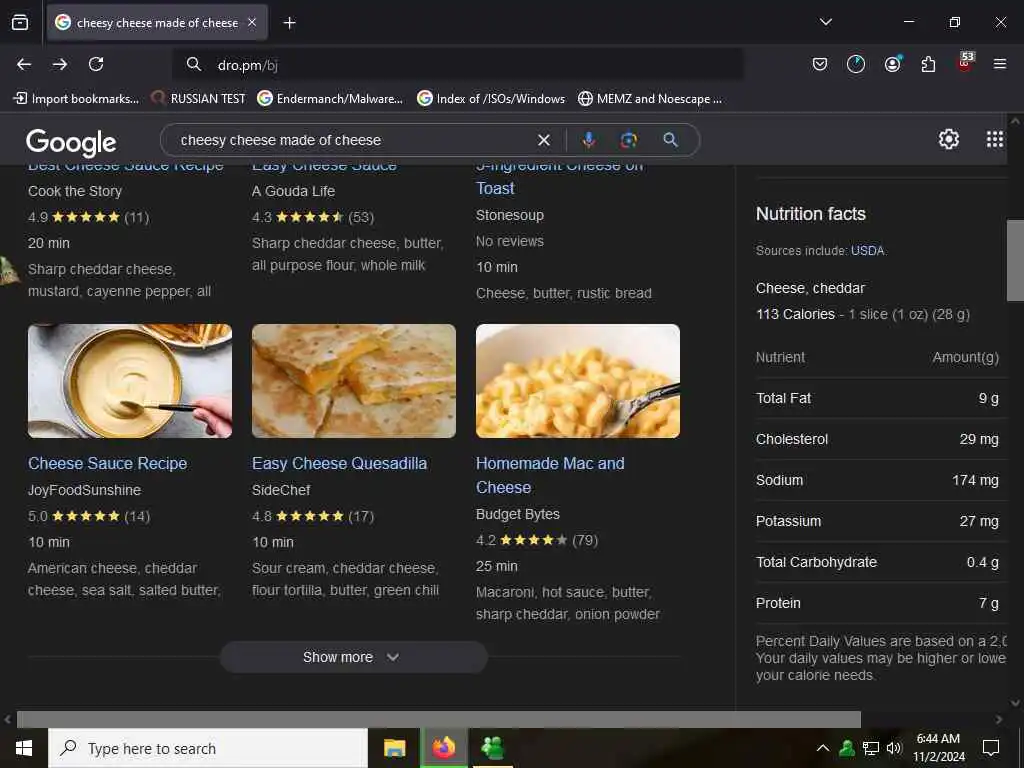This screenshot has width=1024, height=768.
Task: Show hidden system tray icons
Action: (823, 748)
